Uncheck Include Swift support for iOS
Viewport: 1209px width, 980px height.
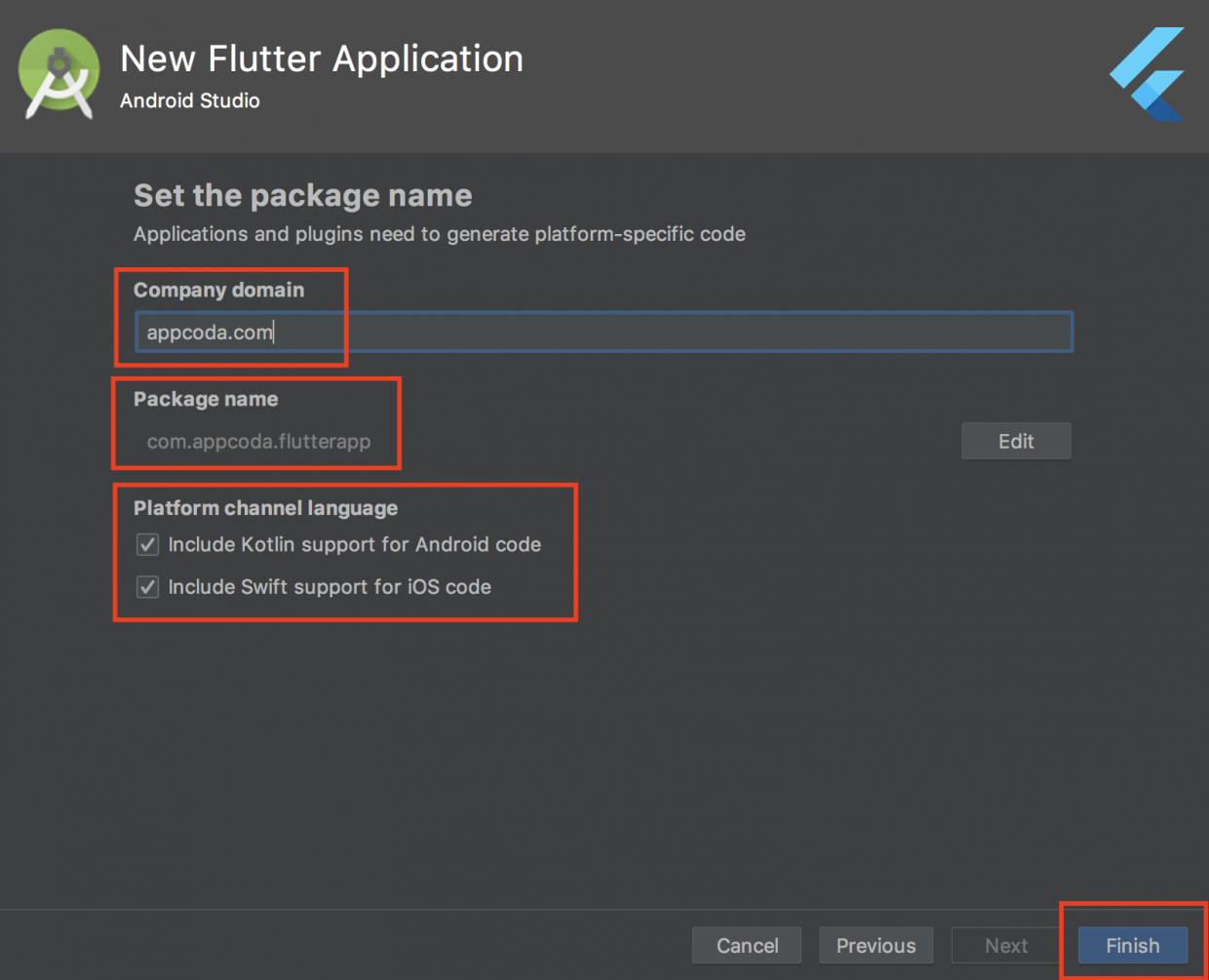(147, 587)
